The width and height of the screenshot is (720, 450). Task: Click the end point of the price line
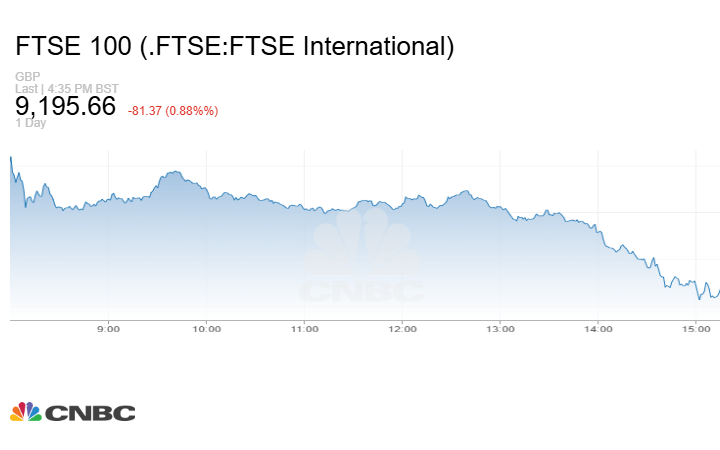(x=719, y=291)
